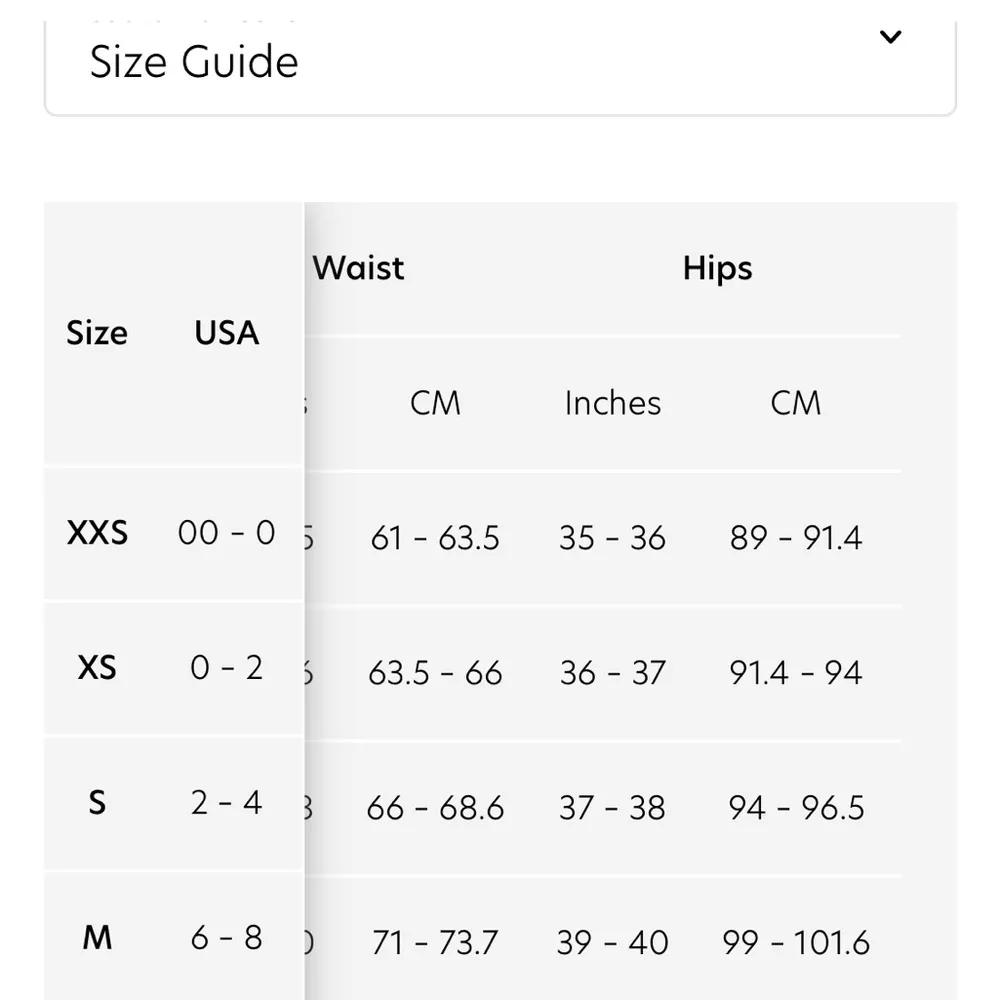Select the S size row label
This screenshot has height=1000, width=1000.
97,802
